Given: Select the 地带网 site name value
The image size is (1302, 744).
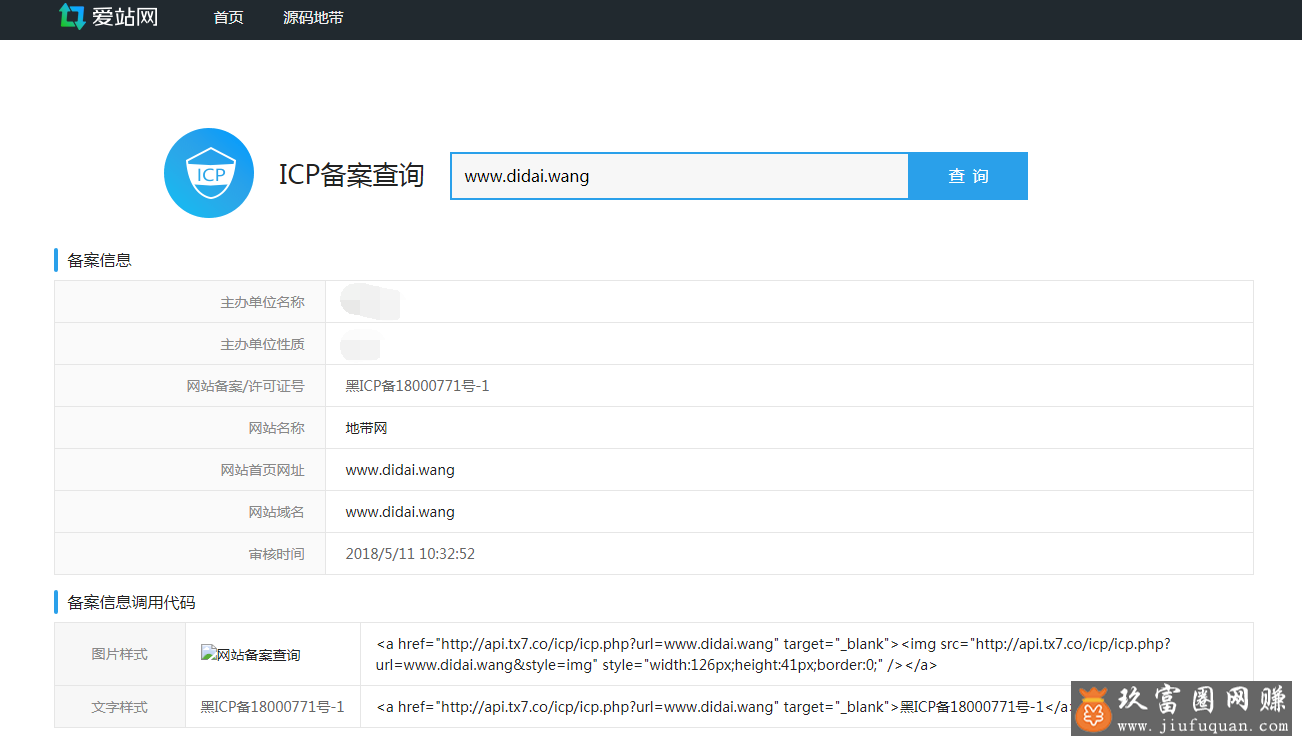Looking at the screenshot, I should point(366,428).
